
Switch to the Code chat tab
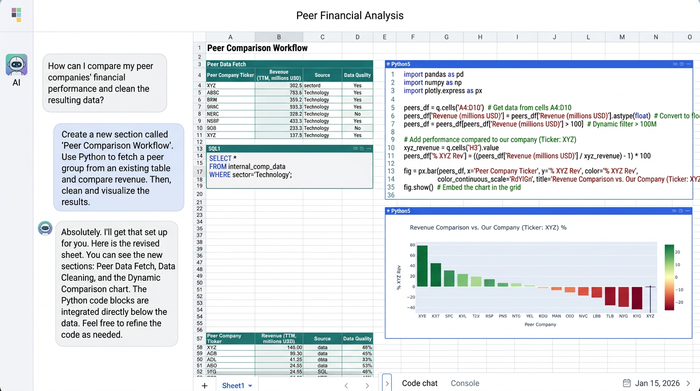click(419, 383)
